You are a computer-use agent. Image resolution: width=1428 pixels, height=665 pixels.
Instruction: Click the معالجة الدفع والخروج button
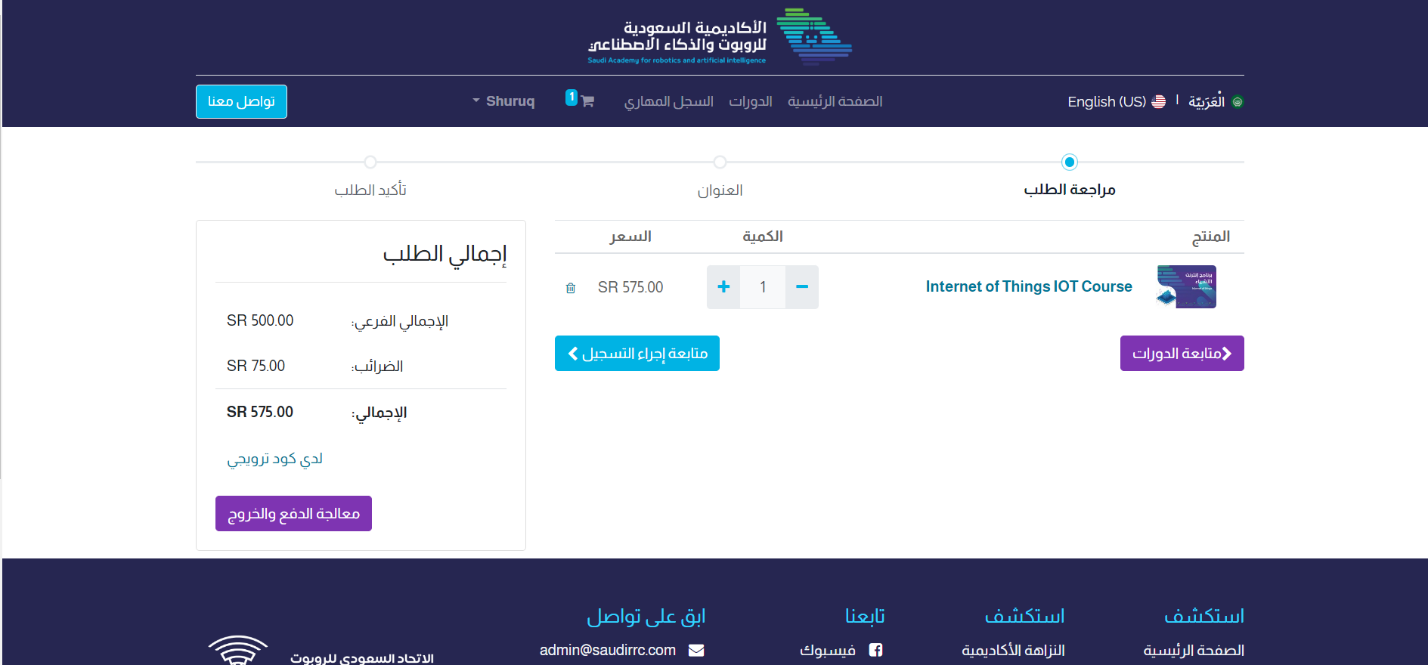(293, 514)
